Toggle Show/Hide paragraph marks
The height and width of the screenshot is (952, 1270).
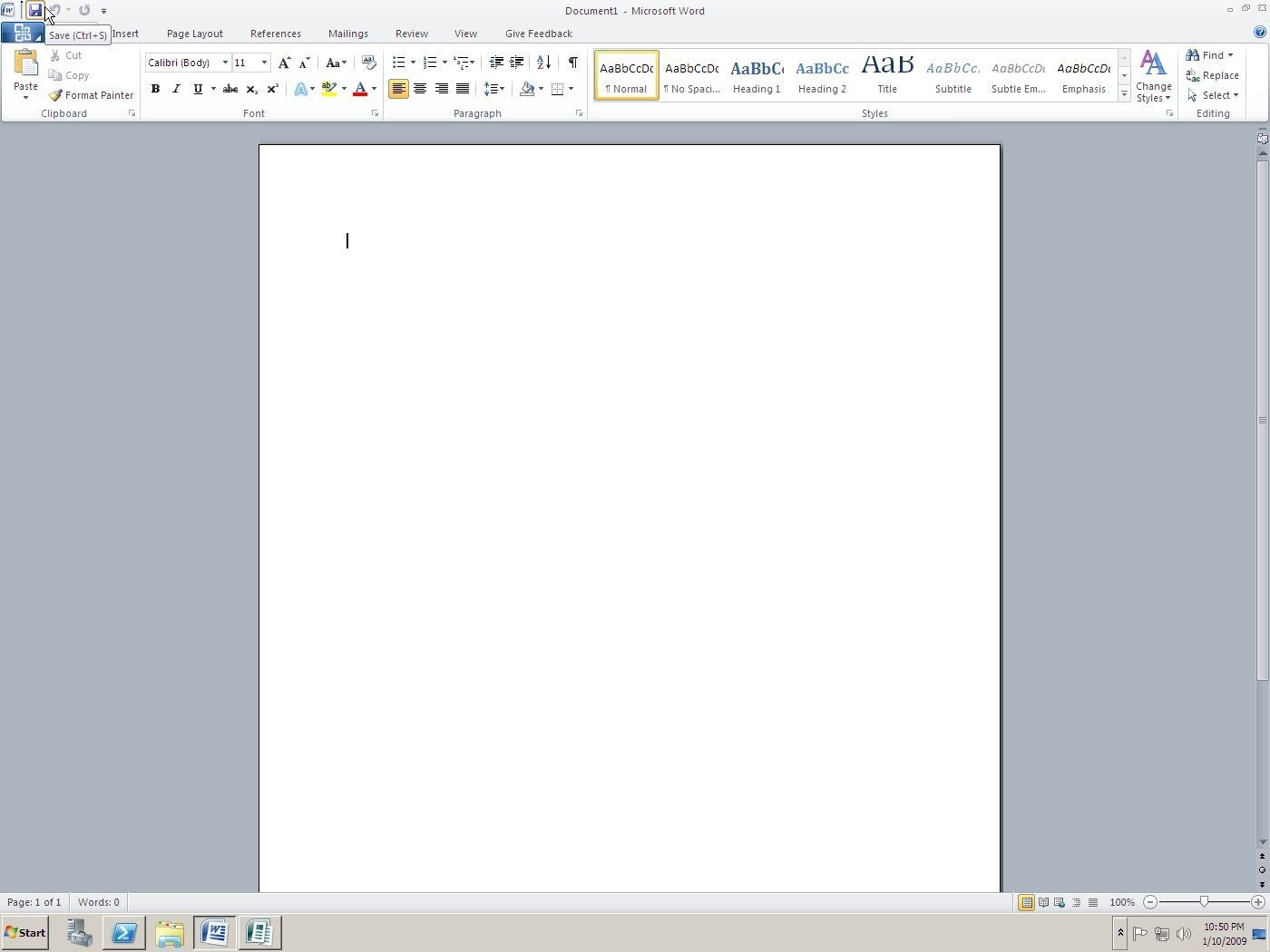pos(572,62)
